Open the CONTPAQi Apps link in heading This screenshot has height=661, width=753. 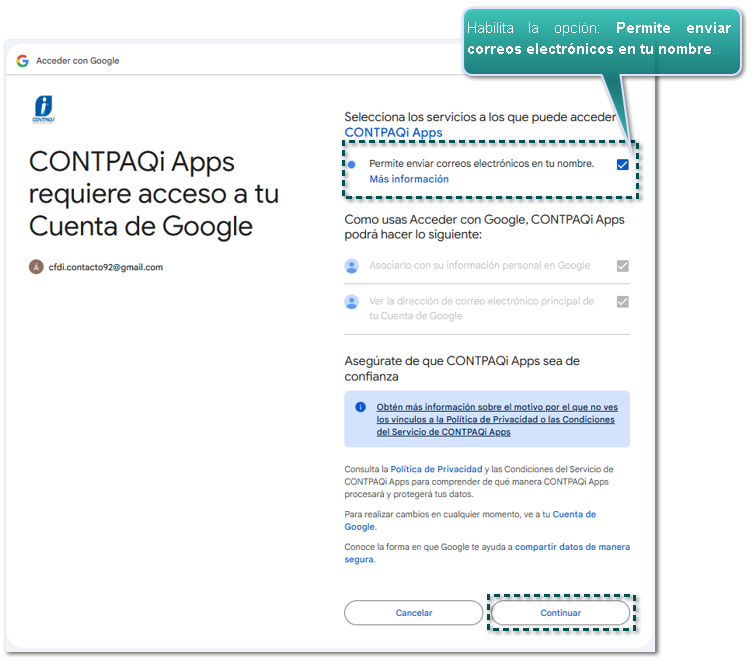pyautogui.click(x=393, y=132)
